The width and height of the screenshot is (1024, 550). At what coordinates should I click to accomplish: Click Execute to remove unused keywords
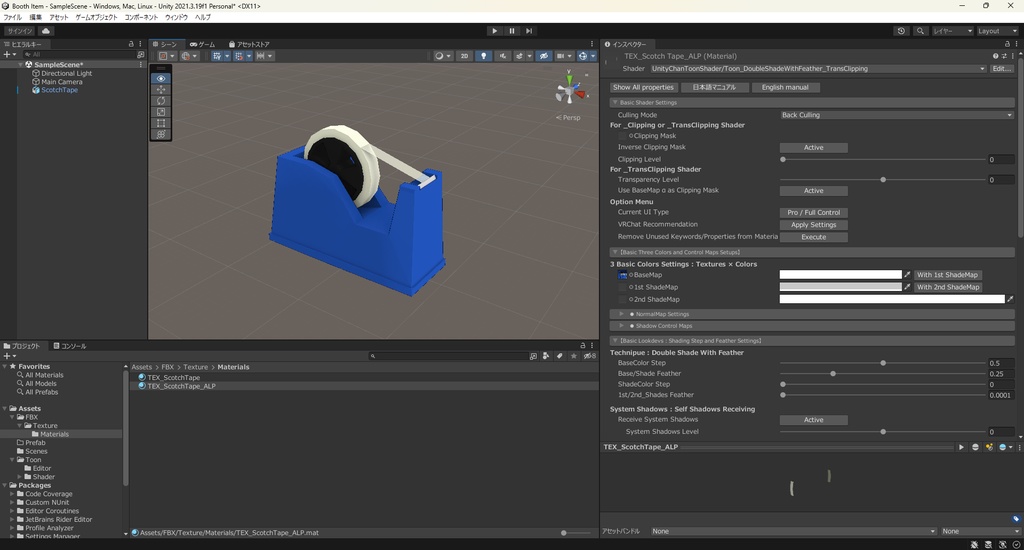pos(814,237)
